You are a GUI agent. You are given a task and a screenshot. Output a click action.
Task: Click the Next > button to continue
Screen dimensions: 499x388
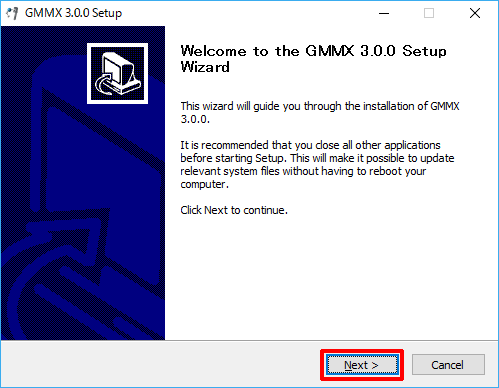[362, 365]
